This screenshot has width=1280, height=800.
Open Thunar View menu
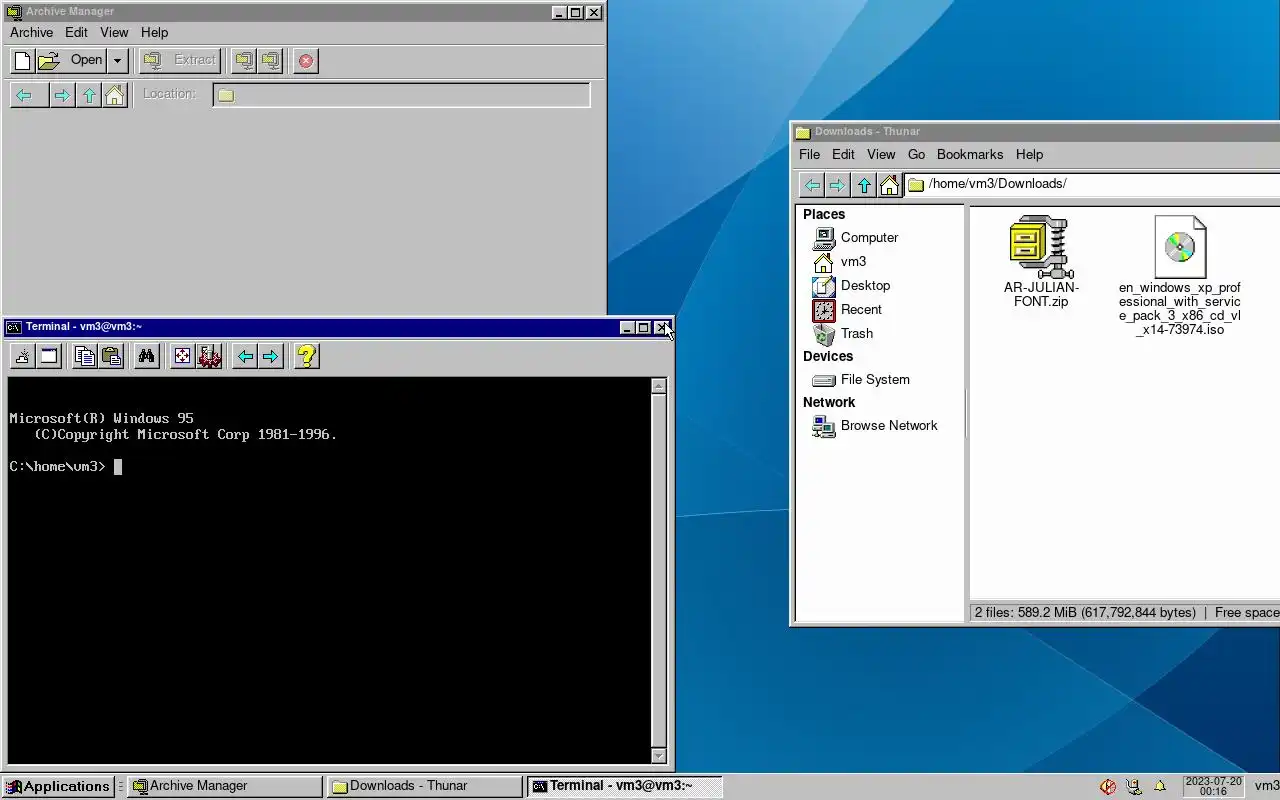tap(881, 154)
